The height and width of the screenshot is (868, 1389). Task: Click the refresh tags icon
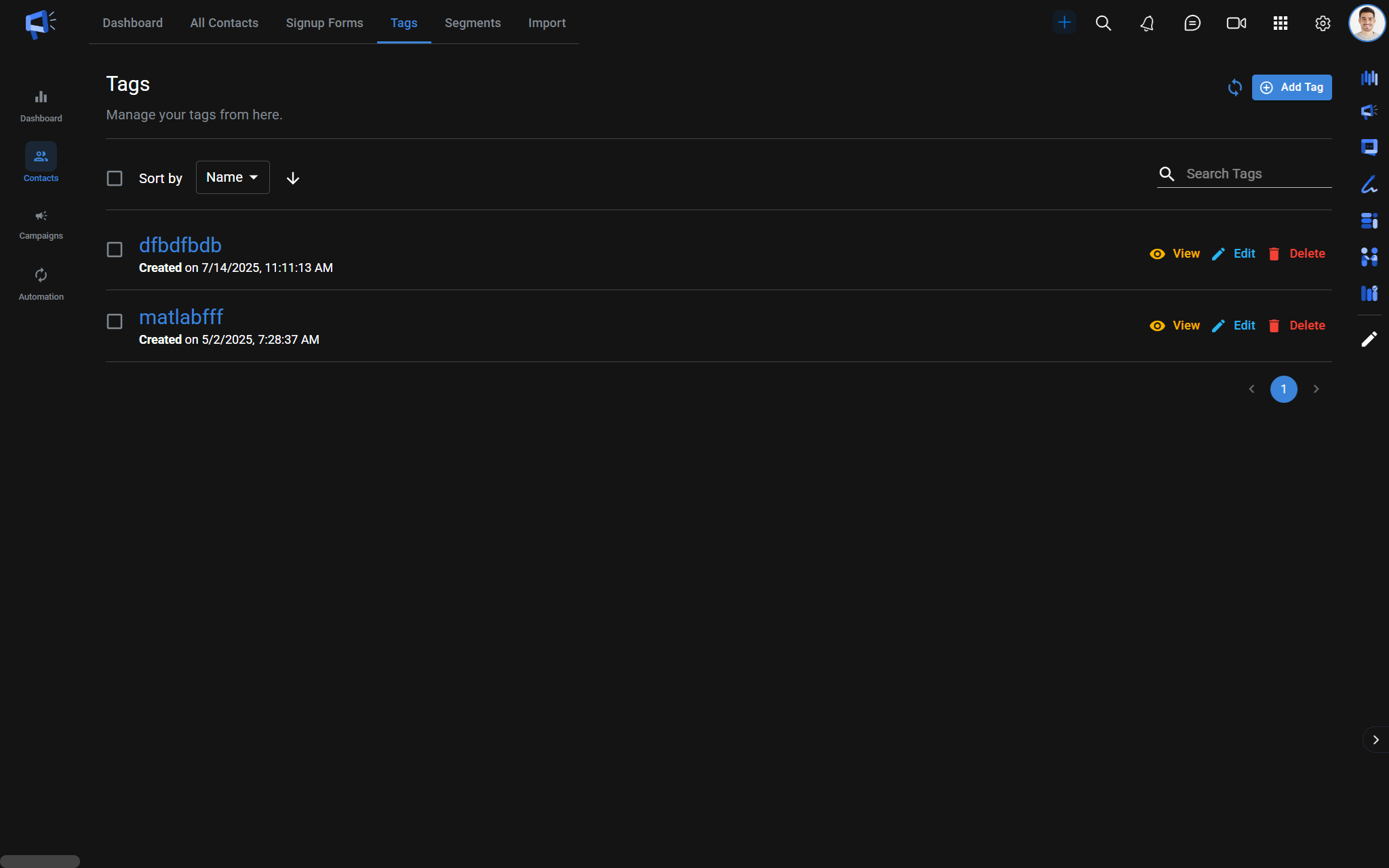tap(1234, 87)
